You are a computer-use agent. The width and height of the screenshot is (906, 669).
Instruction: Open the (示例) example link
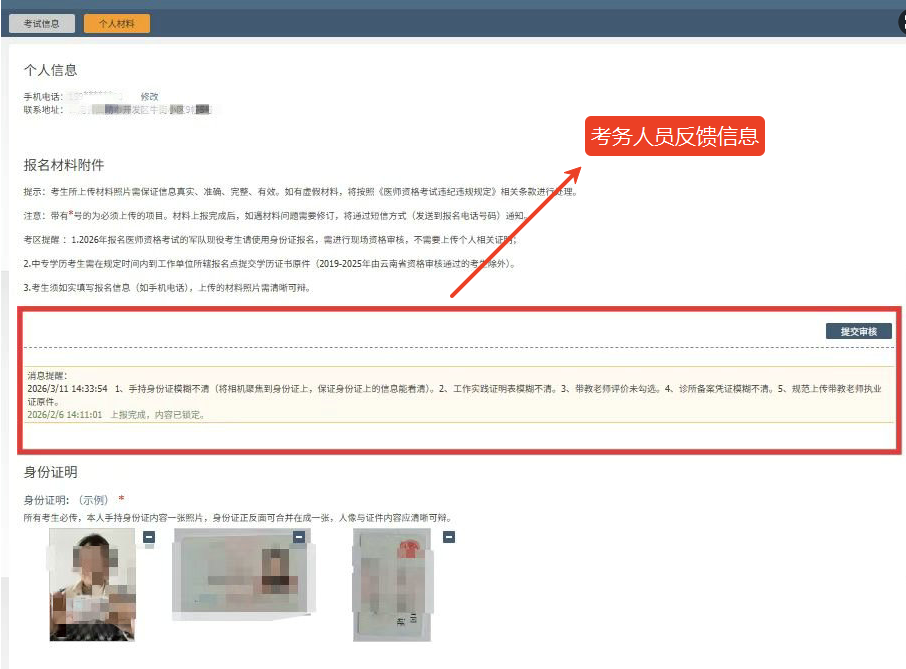click(x=92, y=499)
